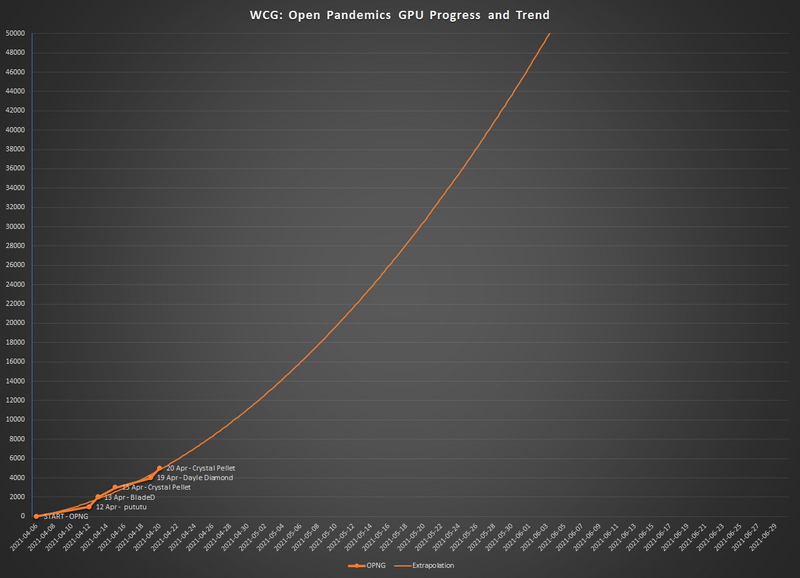Click the 4000 y-axis label

17,478
